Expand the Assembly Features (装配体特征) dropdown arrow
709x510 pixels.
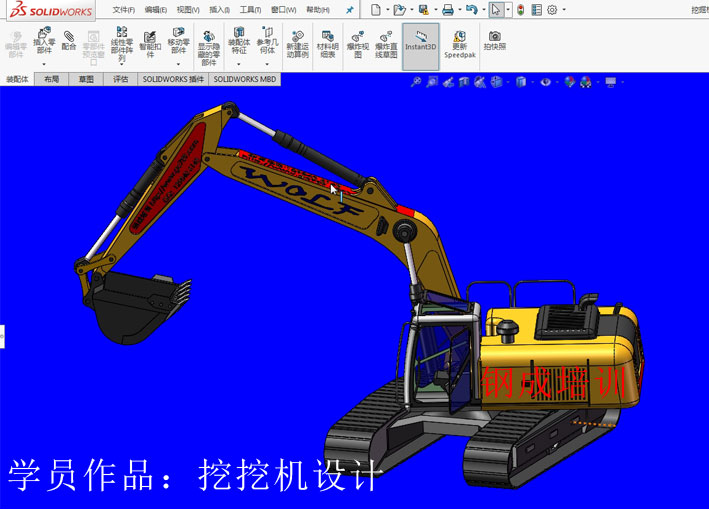pos(239,64)
